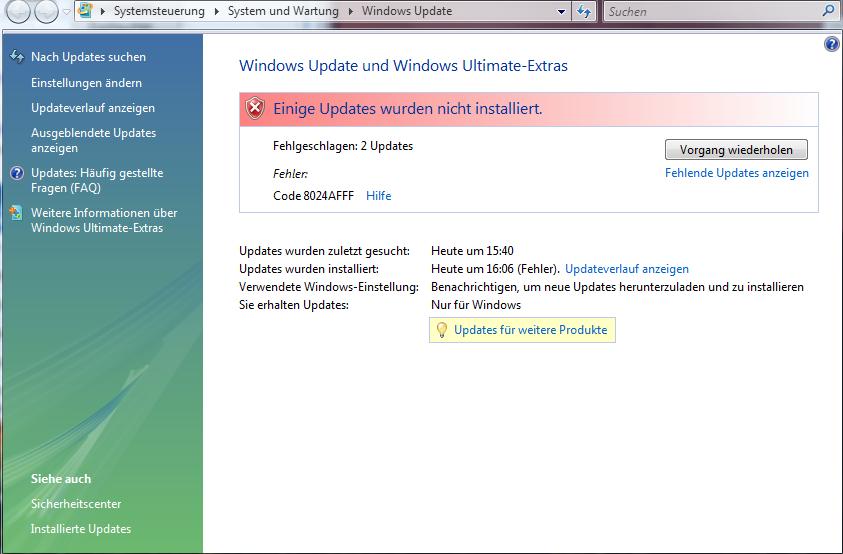This screenshot has width=843, height=554.
Task: Click the Nur für Windows value
Action: (476, 305)
